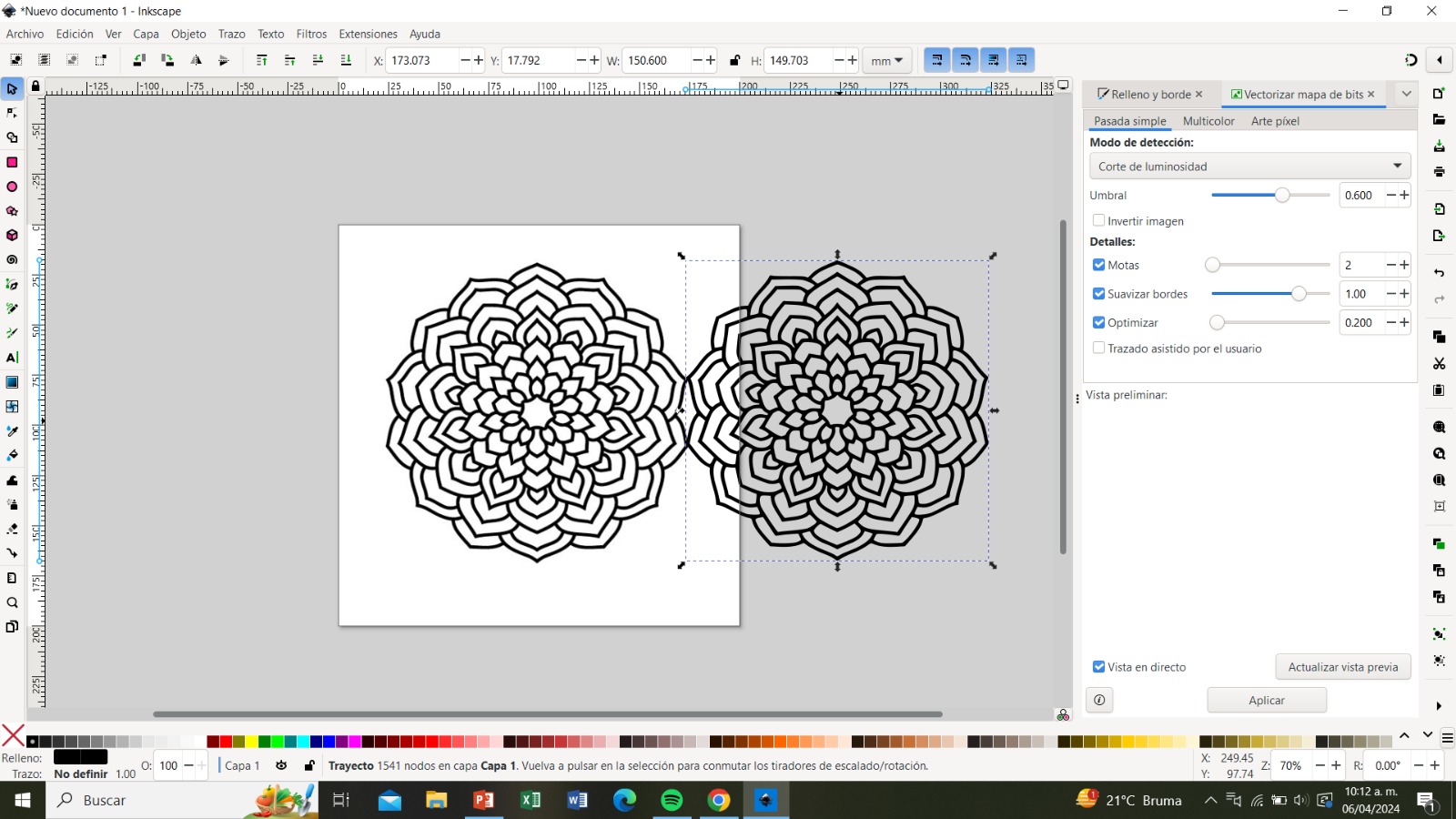This screenshot has width=1456, height=819.
Task: Show next palette row with down chevron
Action: [x=1427, y=735]
